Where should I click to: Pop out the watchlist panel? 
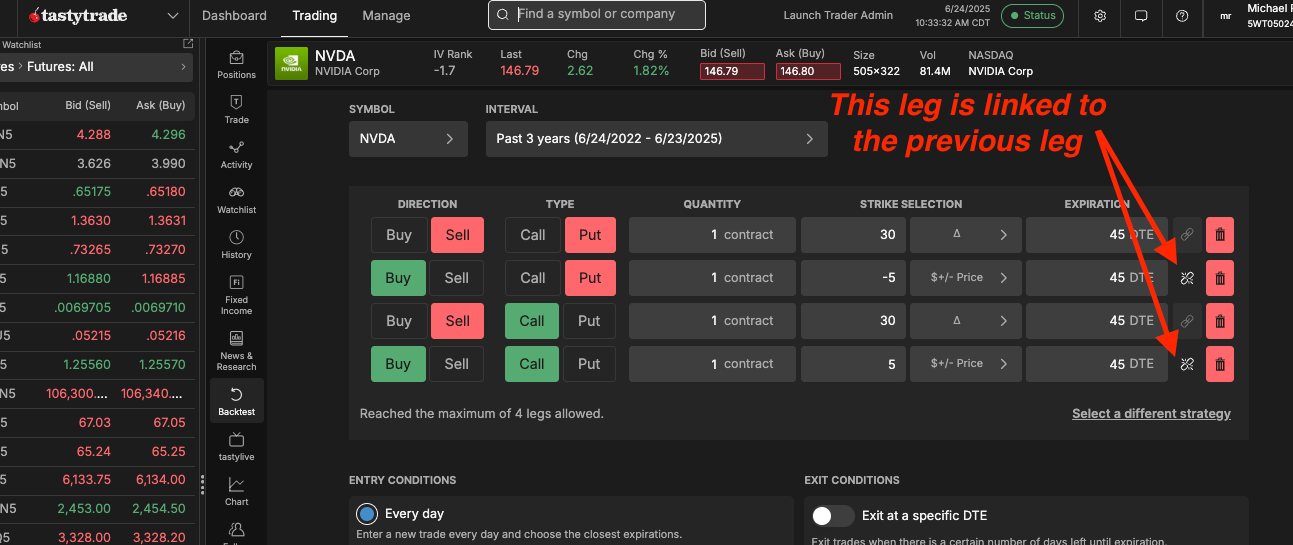click(188, 44)
